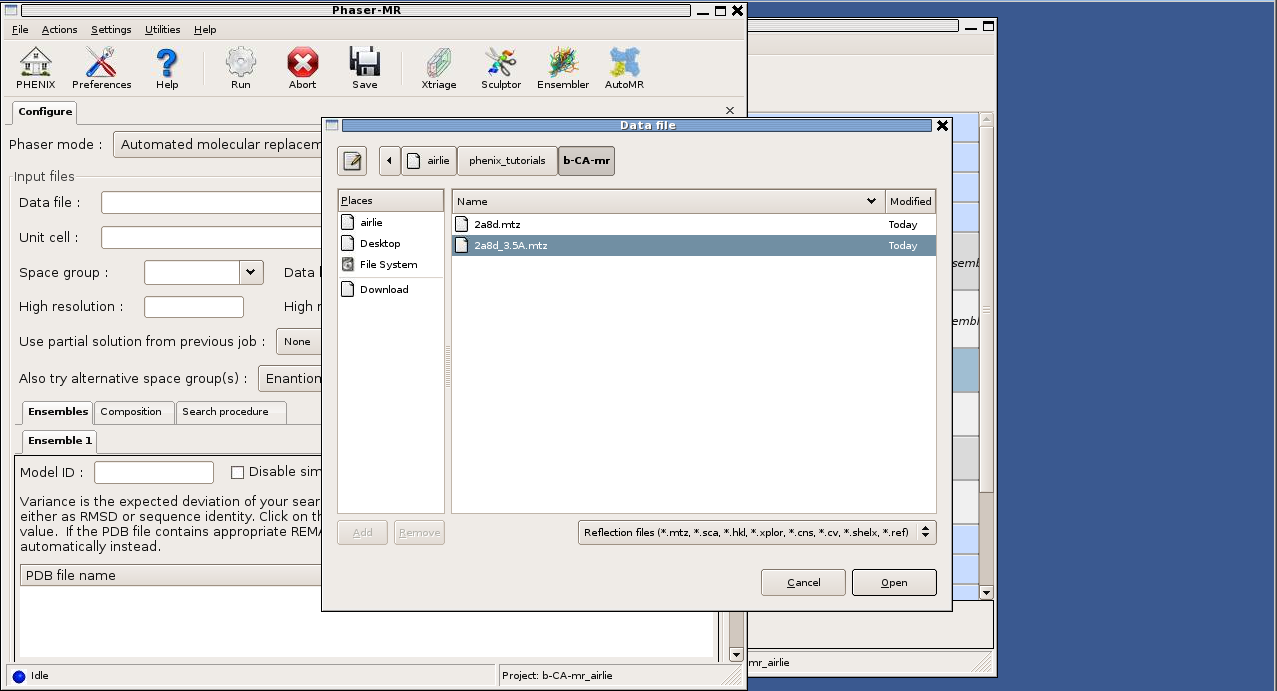
Task: Open the Reflection files filter dropdown
Action: coord(757,533)
